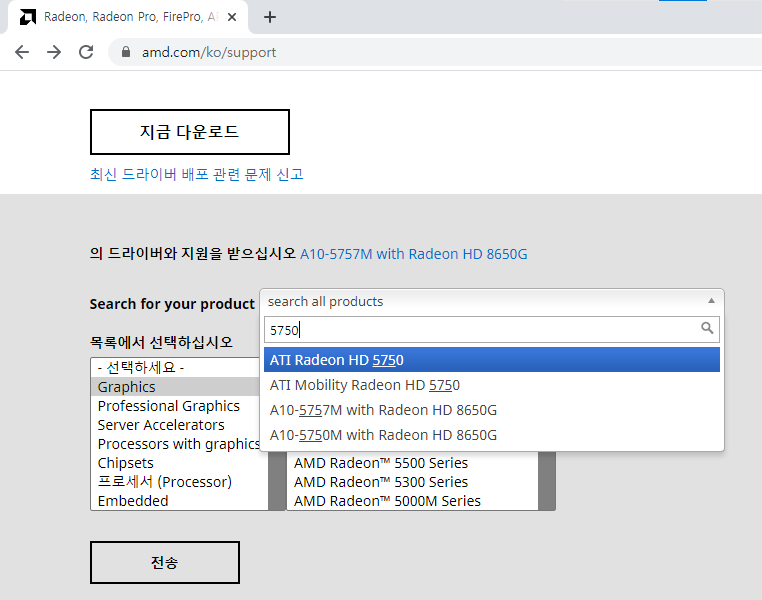
Task: Select Chipsets in the category list
Action: click(179, 463)
